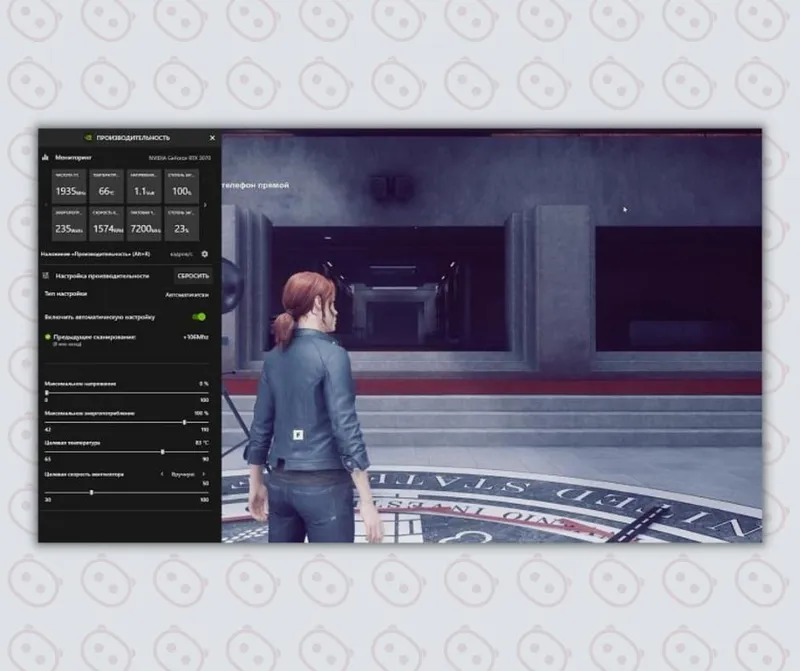Image resolution: width=800 pixels, height=671 pixels.
Task: Click the '83 °C' target temperature value
Action: click(202, 442)
